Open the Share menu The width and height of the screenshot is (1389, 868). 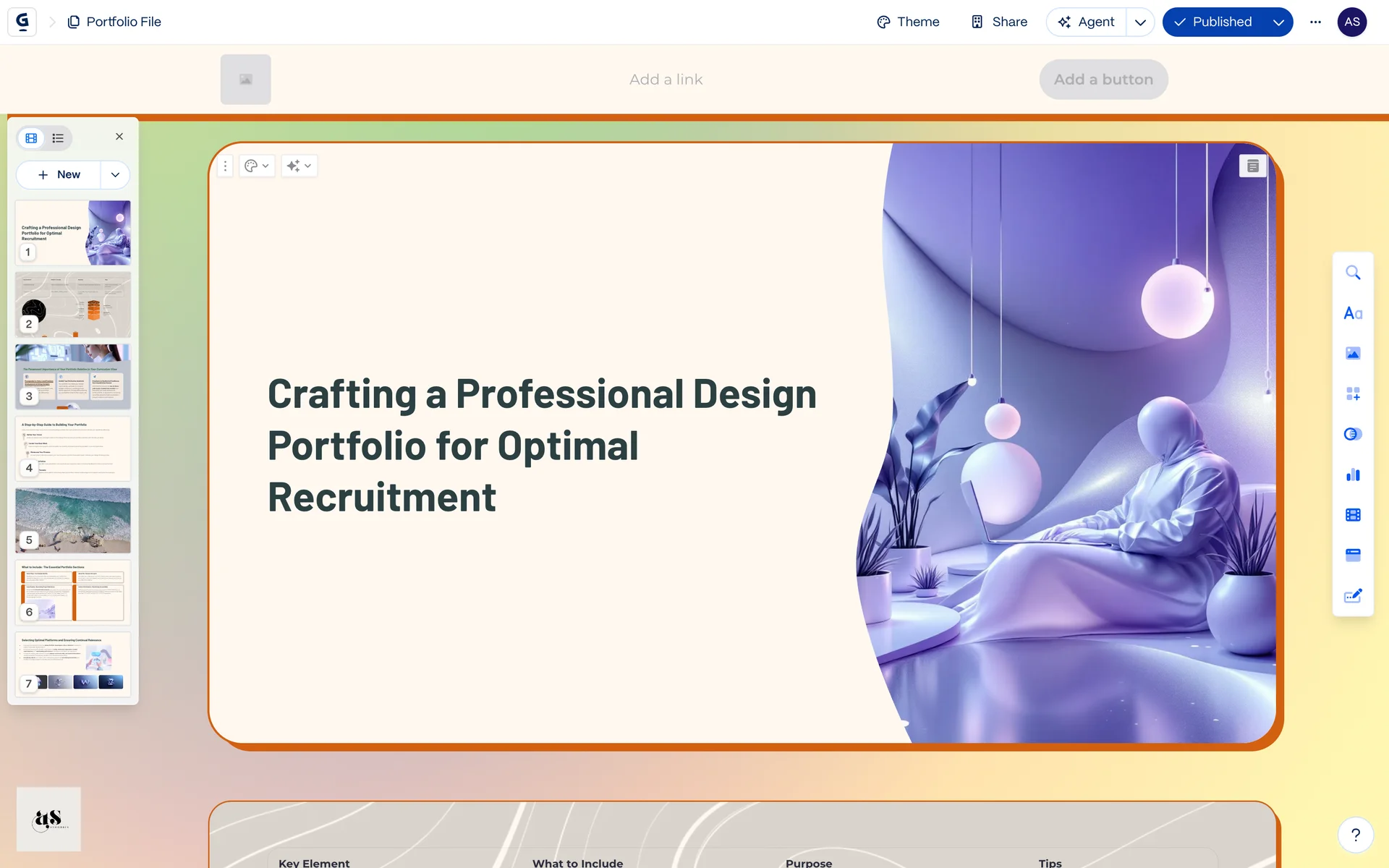[x=999, y=22]
